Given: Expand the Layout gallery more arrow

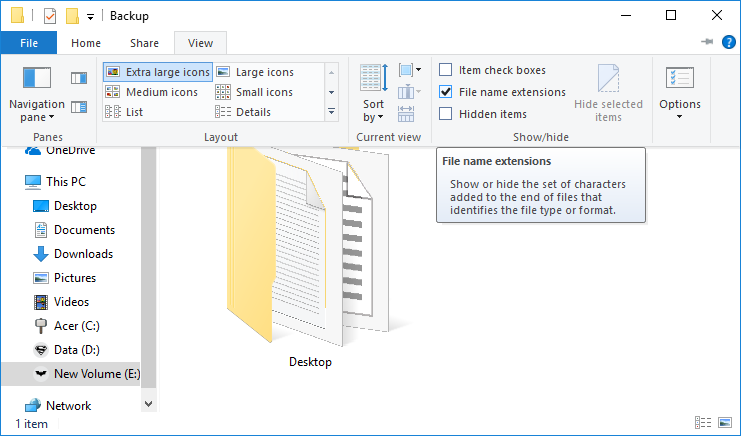Looking at the screenshot, I should [331, 112].
